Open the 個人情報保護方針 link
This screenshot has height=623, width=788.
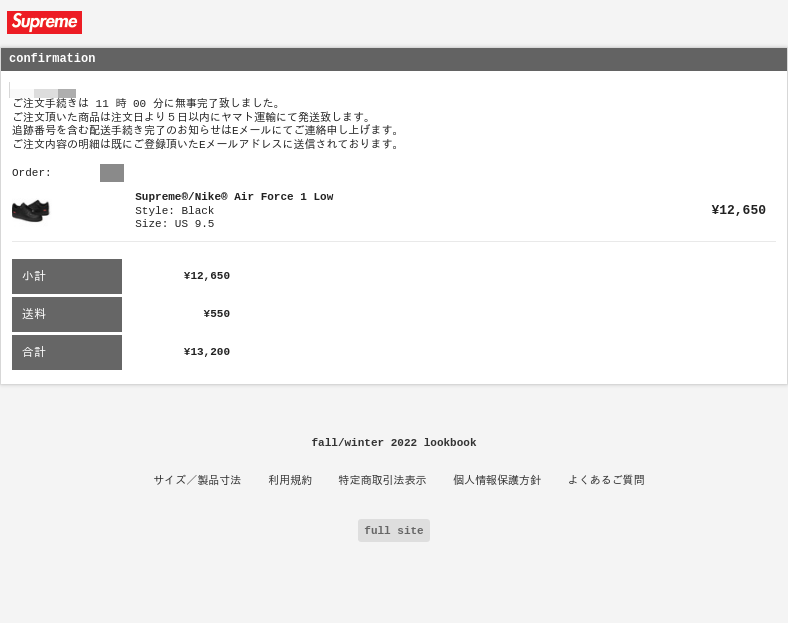click(x=497, y=480)
